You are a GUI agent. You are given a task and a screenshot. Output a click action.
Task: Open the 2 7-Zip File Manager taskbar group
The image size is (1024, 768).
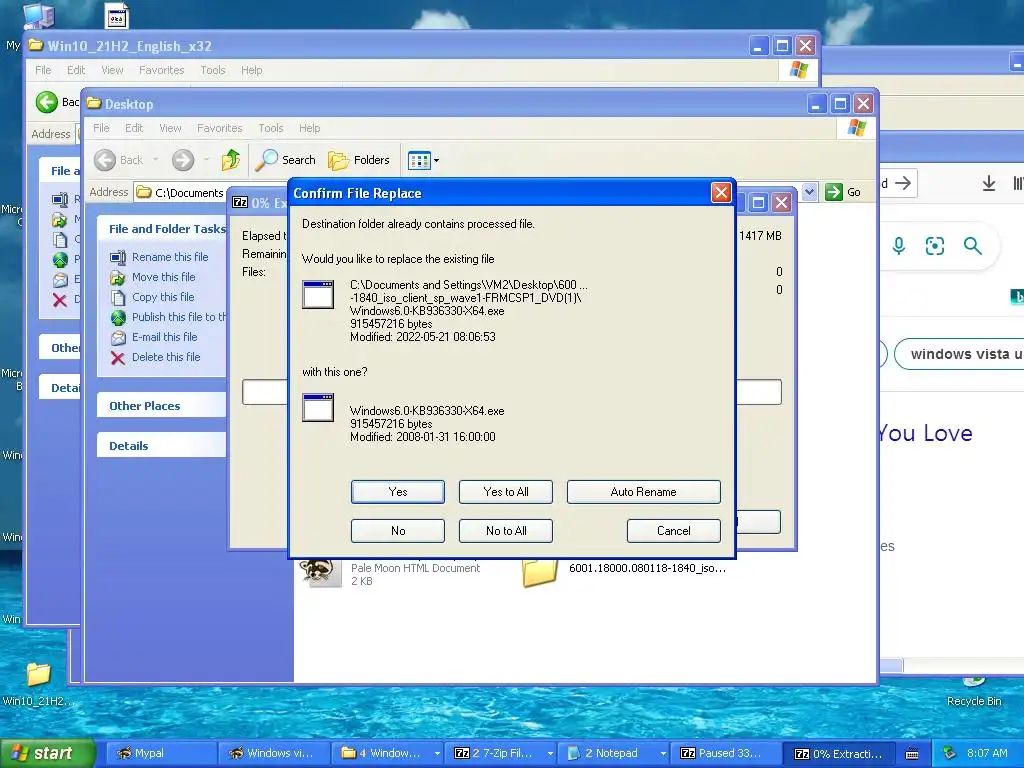pyautogui.click(x=502, y=754)
